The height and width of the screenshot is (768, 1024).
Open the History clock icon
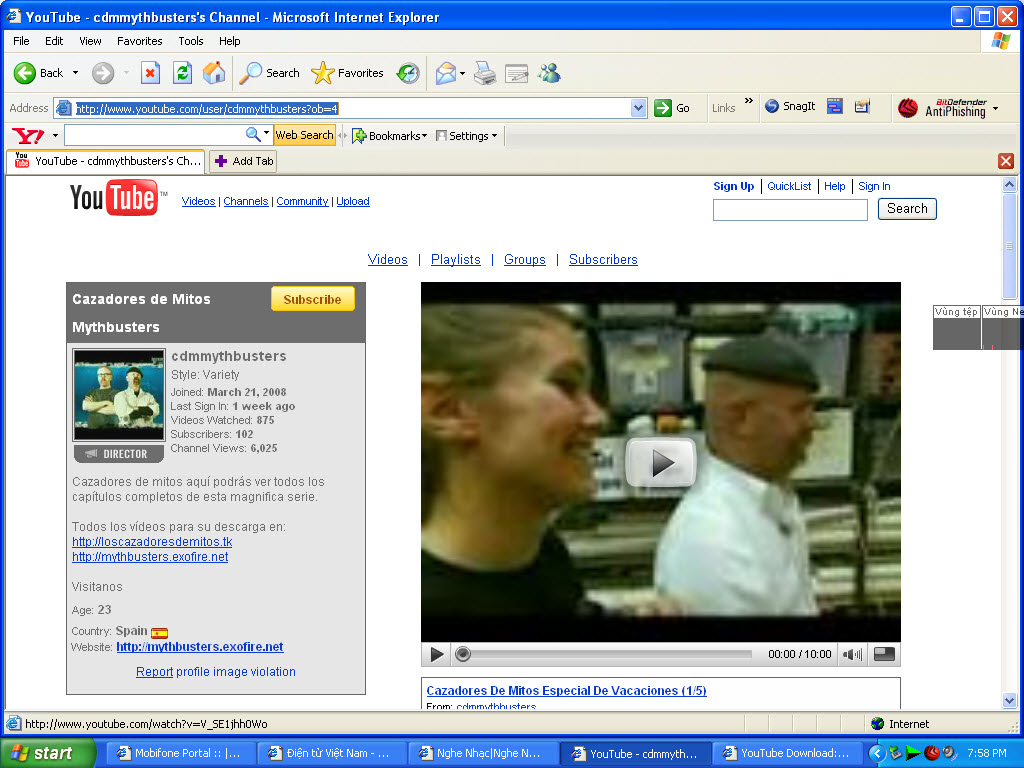click(408, 73)
